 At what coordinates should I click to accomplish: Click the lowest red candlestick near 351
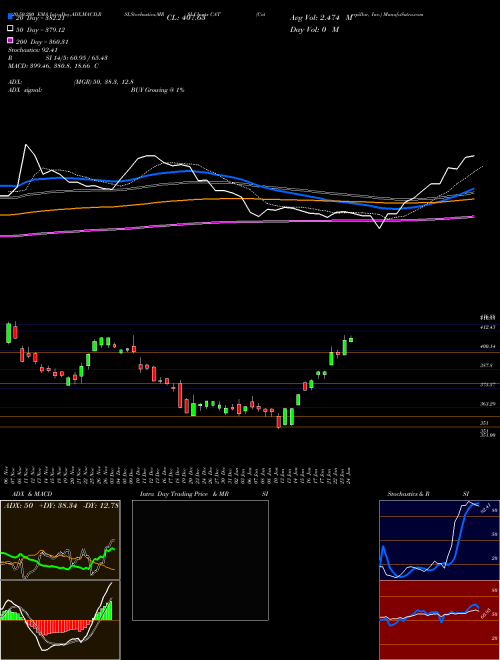pyautogui.click(x=279, y=421)
